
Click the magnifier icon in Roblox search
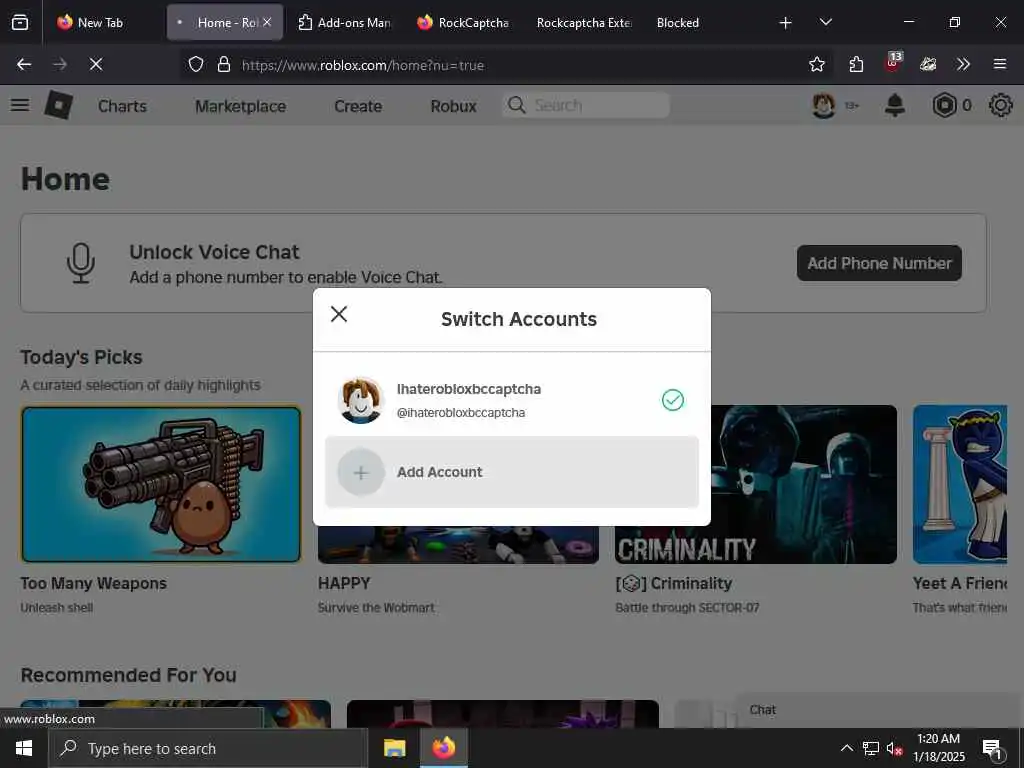pos(517,104)
